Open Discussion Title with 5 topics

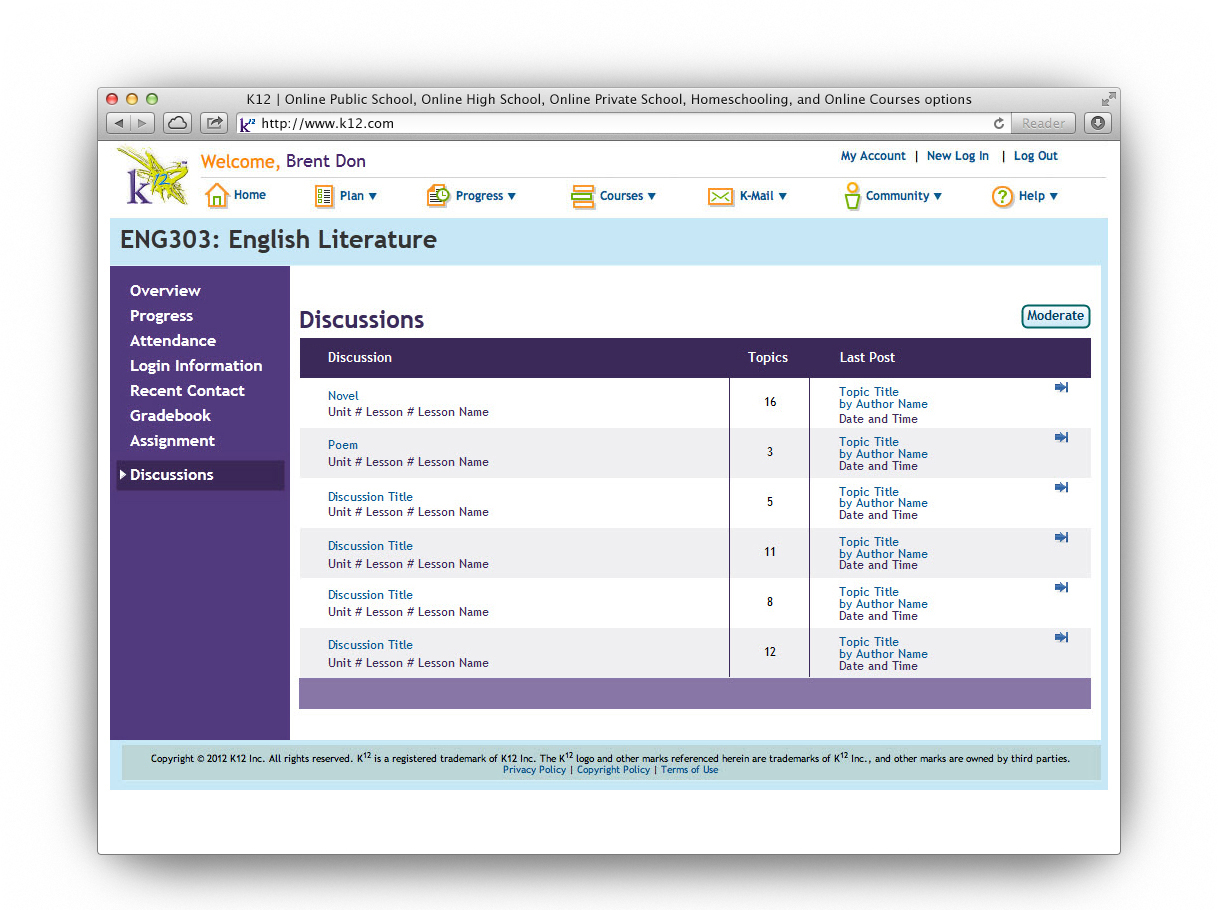click(x=370, y=497)
